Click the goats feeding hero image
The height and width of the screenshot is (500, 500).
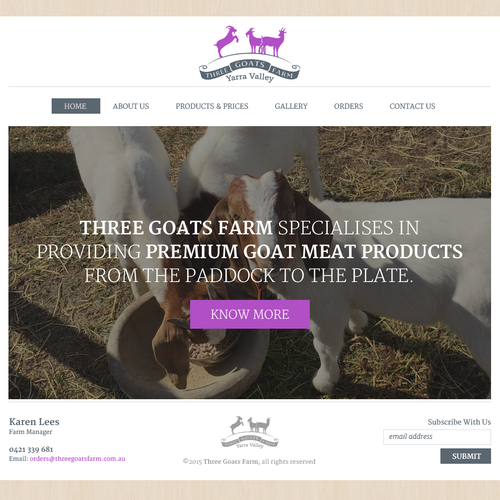[250, 262]
